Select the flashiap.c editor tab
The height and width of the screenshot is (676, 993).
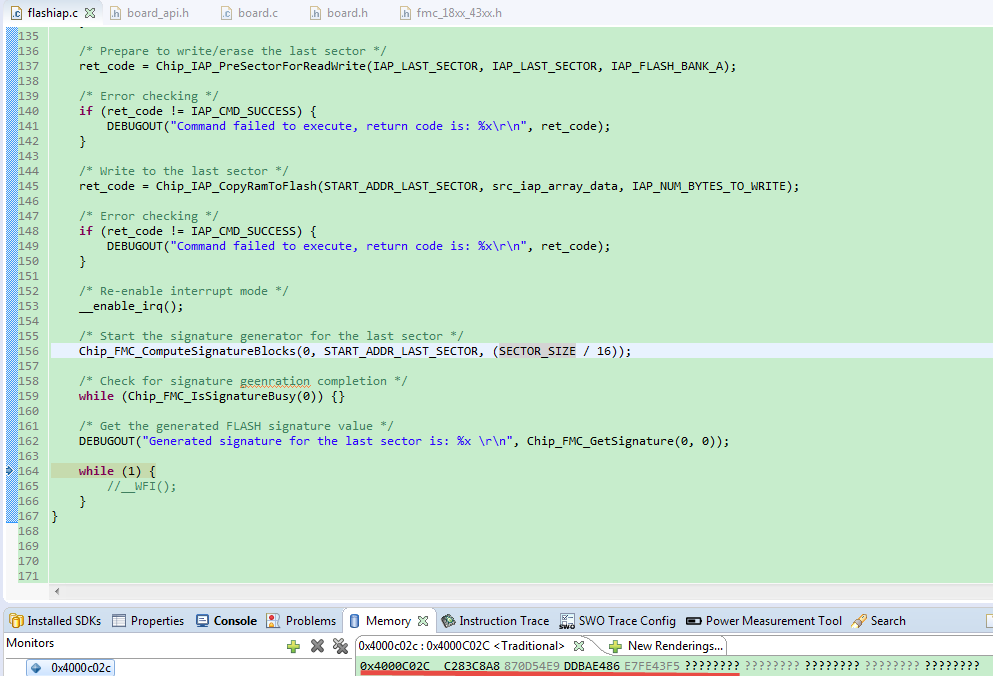[53, 13]
